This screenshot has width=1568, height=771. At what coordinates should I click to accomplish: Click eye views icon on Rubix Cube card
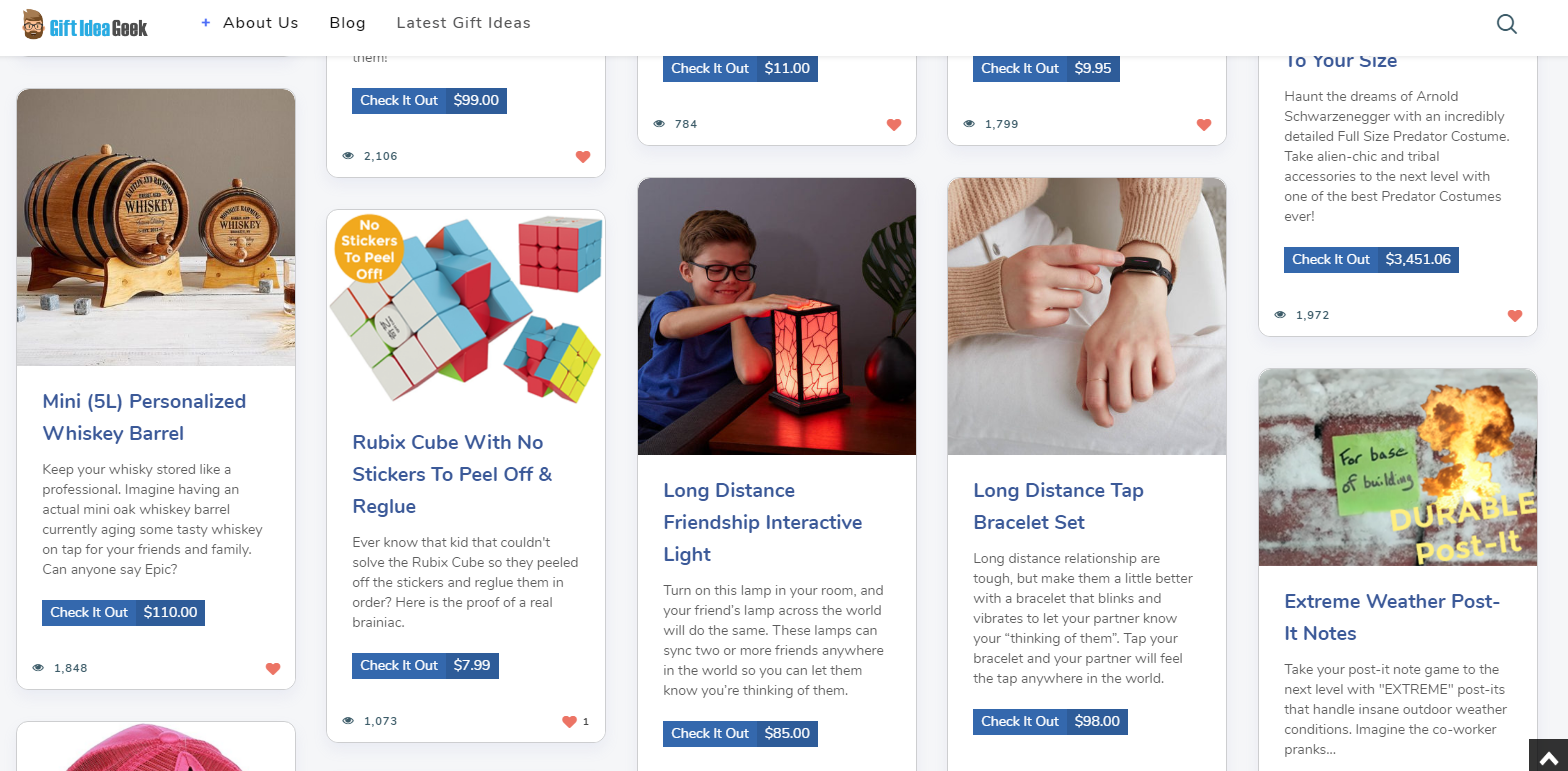pyautogui.click(x=348, y=721)
